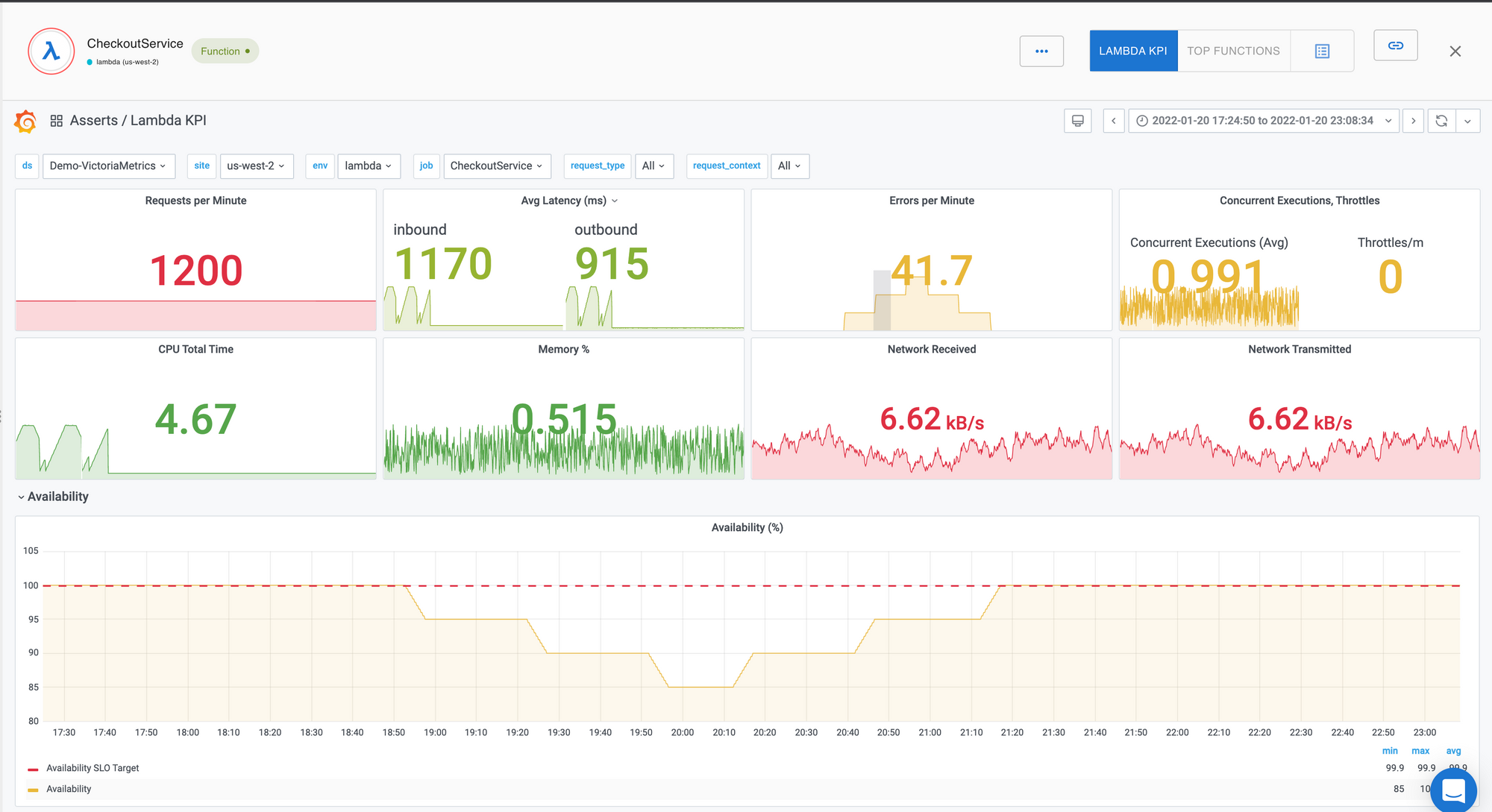The image size is (1492, 812).
Task: Open Demo-VictoriaMetrics datasource dropdown
Action: [x=108, y=166]
